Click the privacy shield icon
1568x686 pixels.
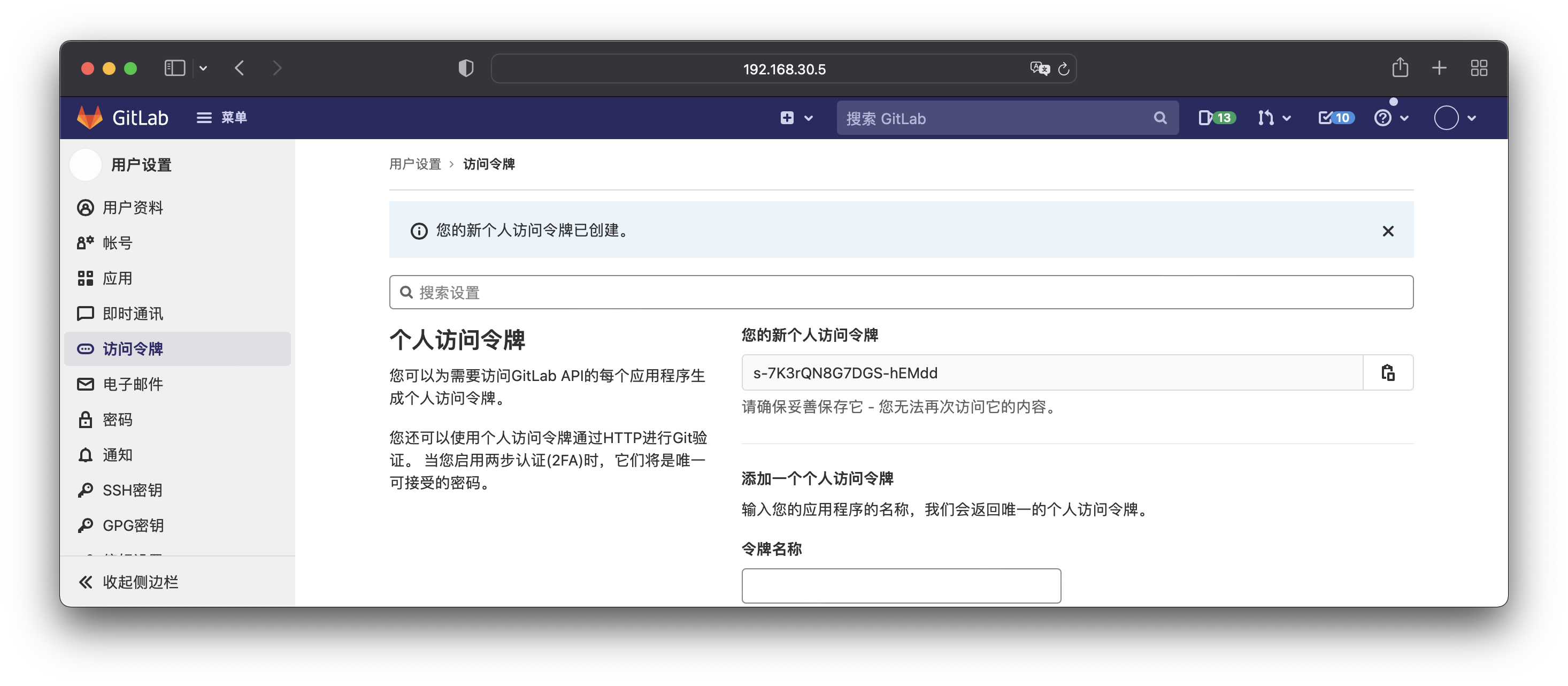click(x=466, y=67)
